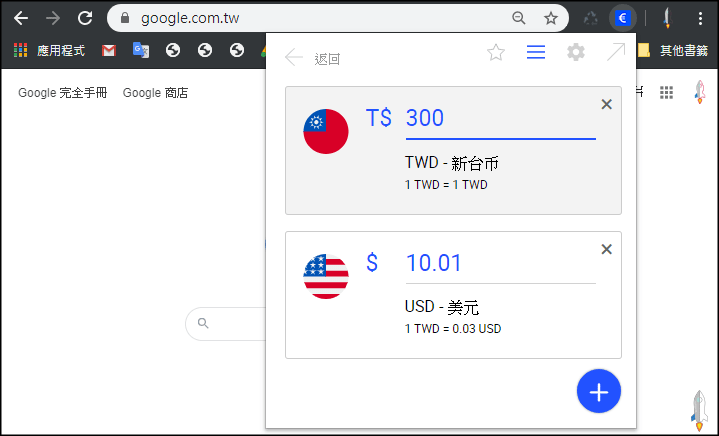Click the TWD amount field showing 300
The width and height of the screenshot is (719, 436).
pos(499,119)
